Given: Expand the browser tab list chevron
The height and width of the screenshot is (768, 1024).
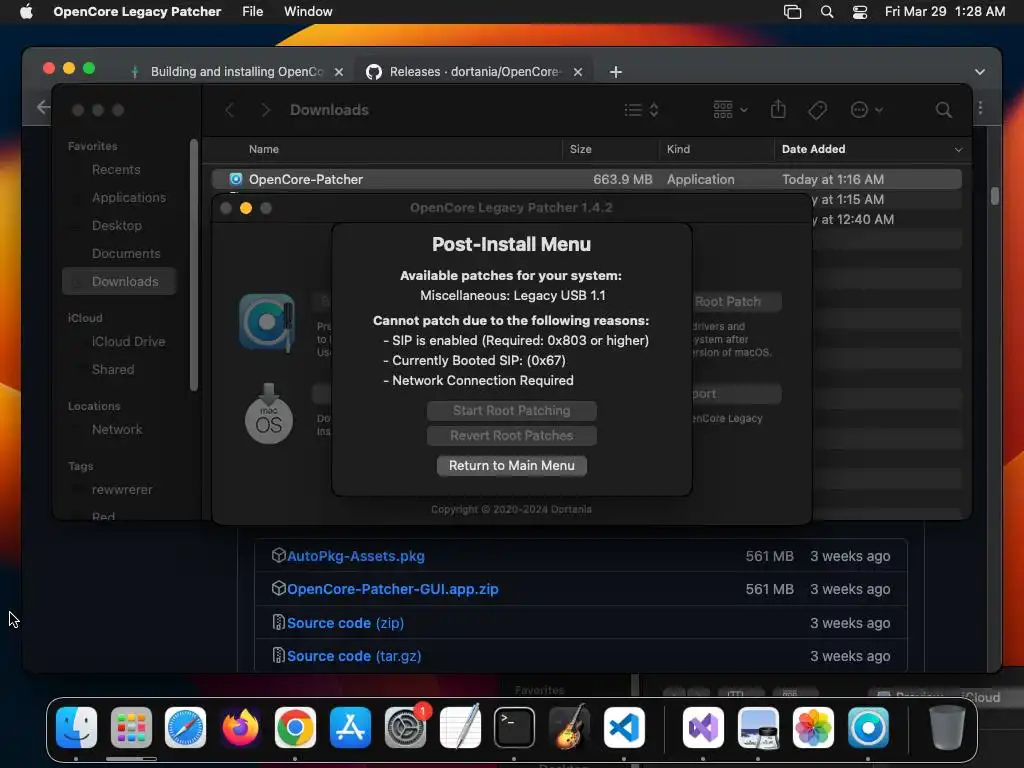Looking at the screenshot, I should (980, 72).
